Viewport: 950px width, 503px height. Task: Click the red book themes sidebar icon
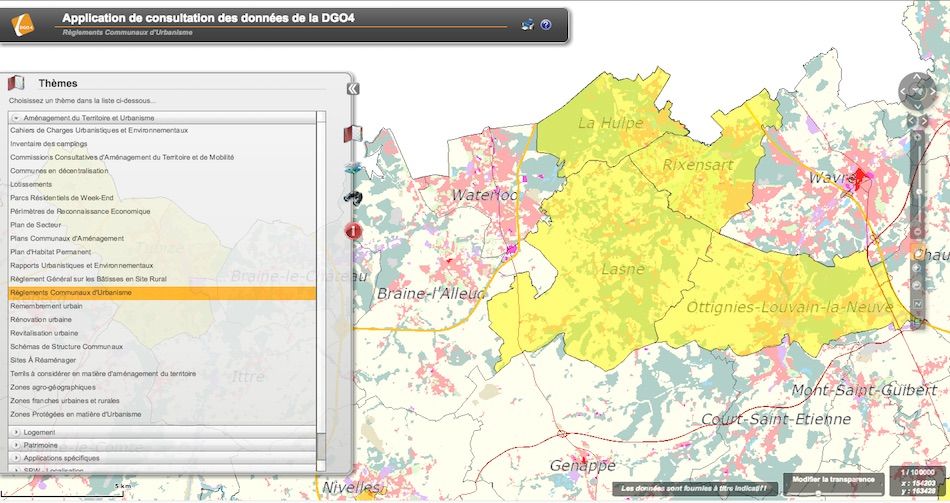tap(353, 133)
